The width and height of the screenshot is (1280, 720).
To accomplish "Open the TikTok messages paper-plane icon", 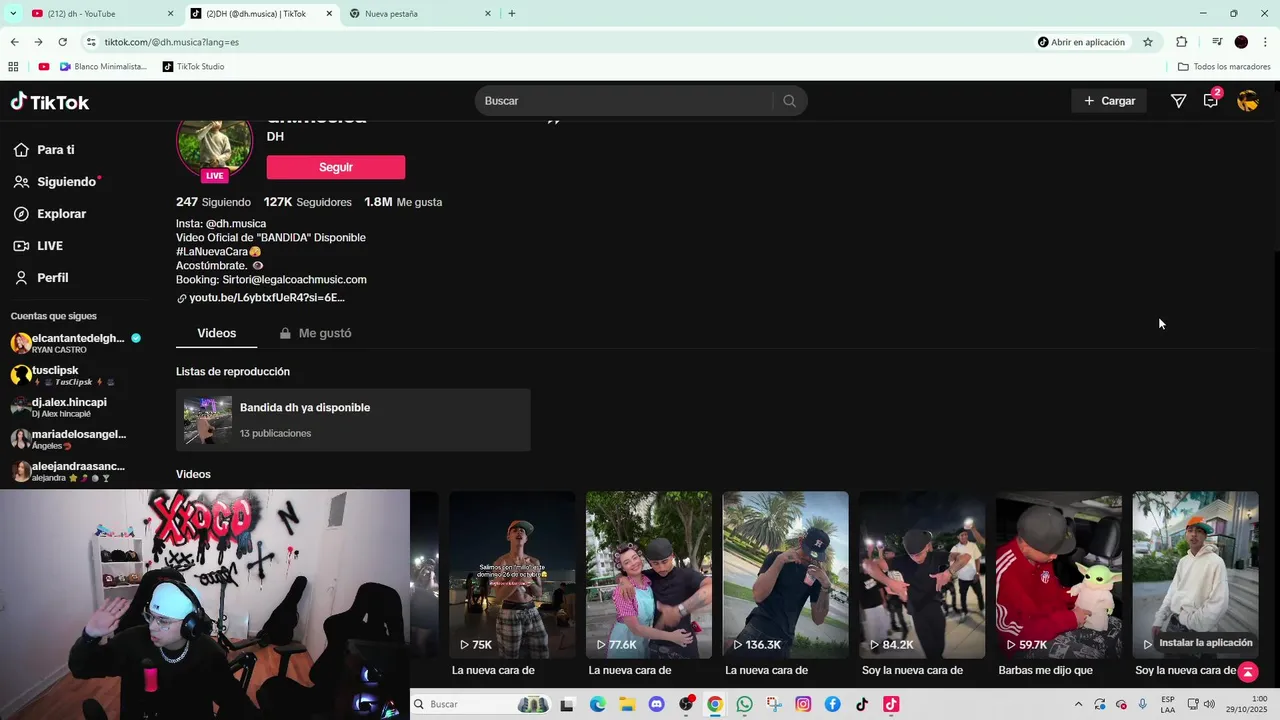I will coord(1178,101).
